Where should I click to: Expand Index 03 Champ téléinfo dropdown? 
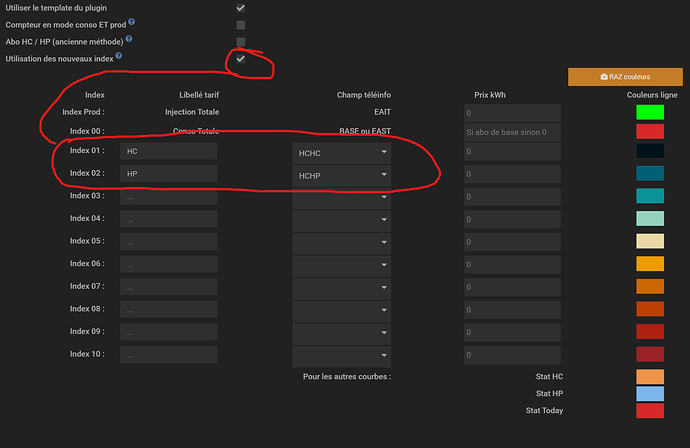pyautogui.click(x=341, y=197)
